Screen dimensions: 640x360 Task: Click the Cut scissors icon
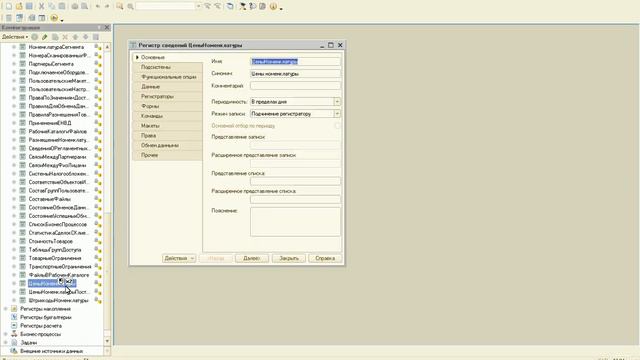click(41, 6)
